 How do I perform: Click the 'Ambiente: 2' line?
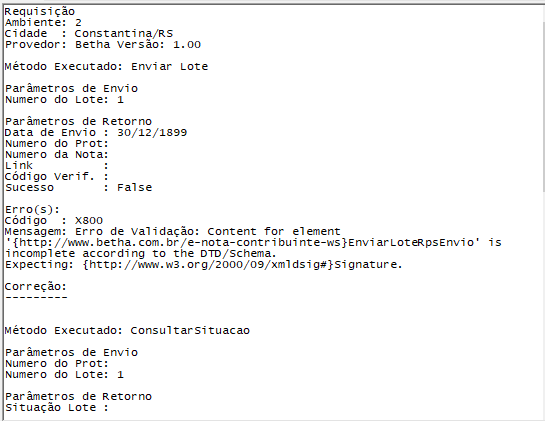[x=43, y=23]
